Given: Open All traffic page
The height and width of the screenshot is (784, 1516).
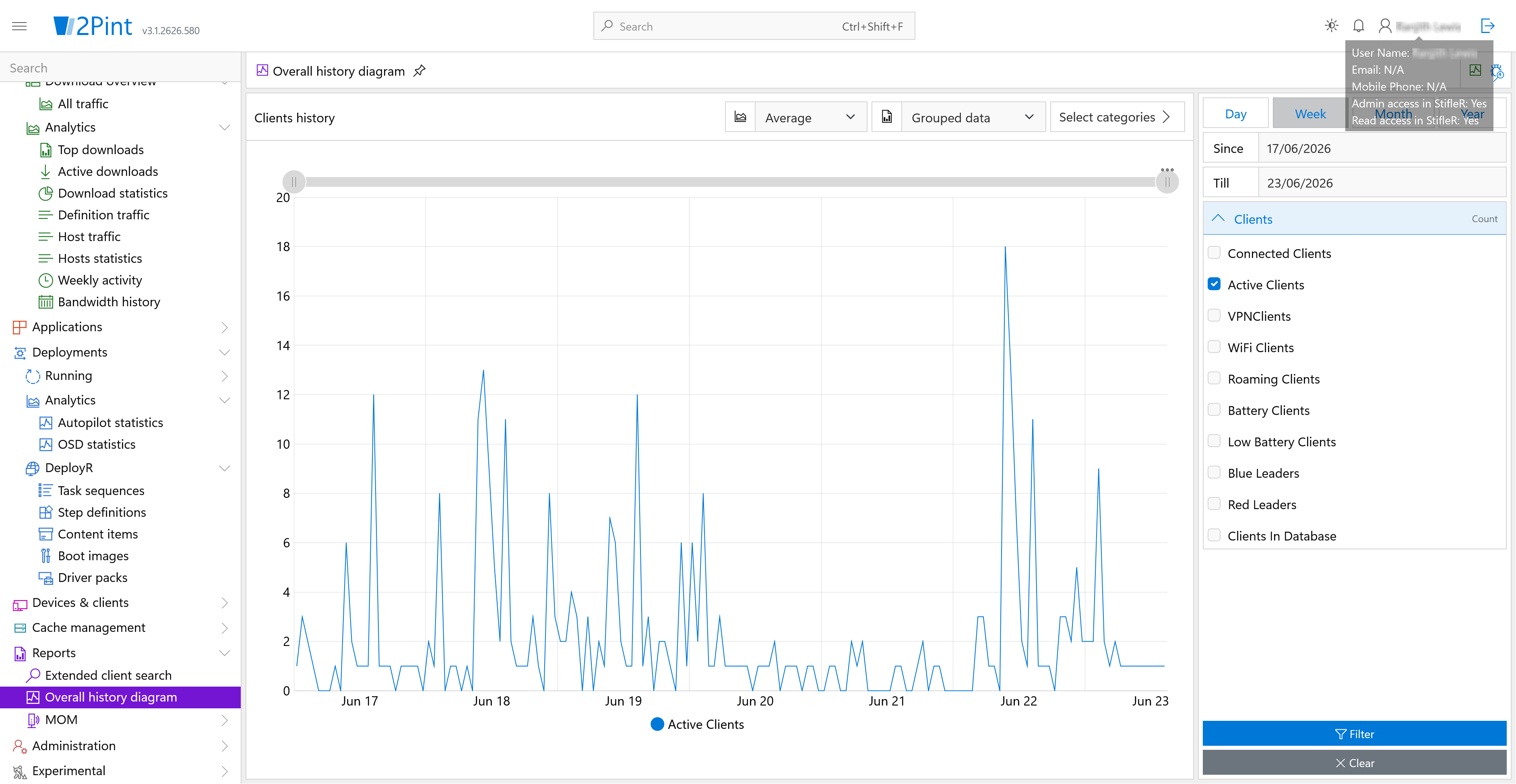Looking at the screenshot, I should [83, 103].
